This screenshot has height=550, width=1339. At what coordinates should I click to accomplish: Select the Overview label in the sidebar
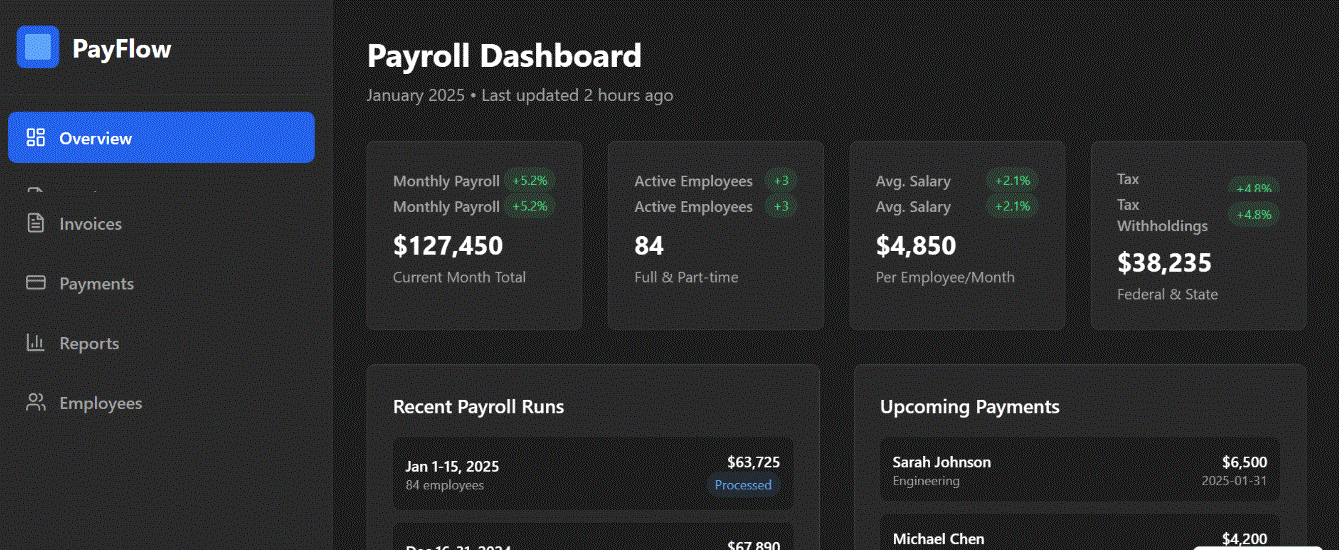(x=96, y=139)
